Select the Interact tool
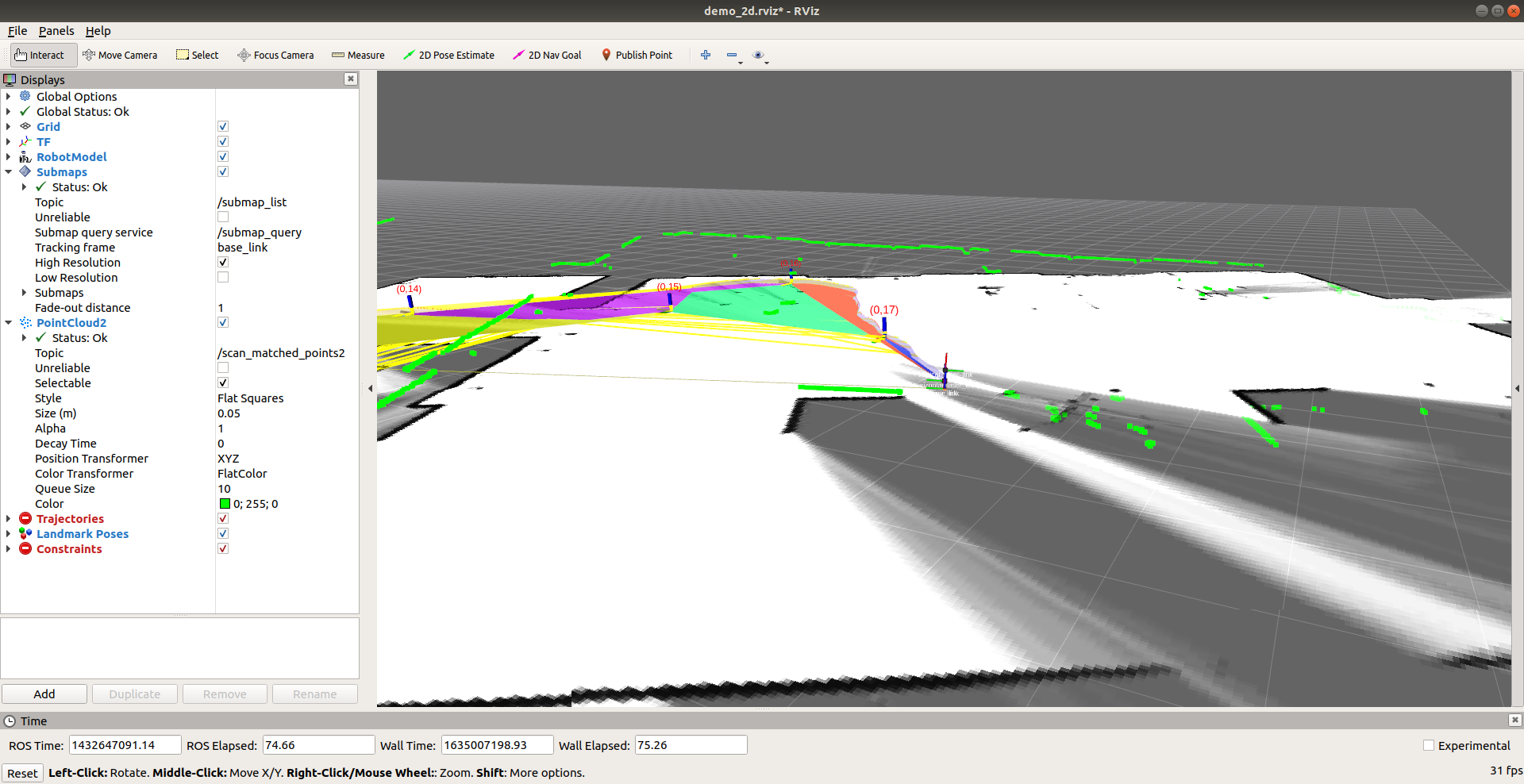1524x784 pixels. (x=40, y=55)
